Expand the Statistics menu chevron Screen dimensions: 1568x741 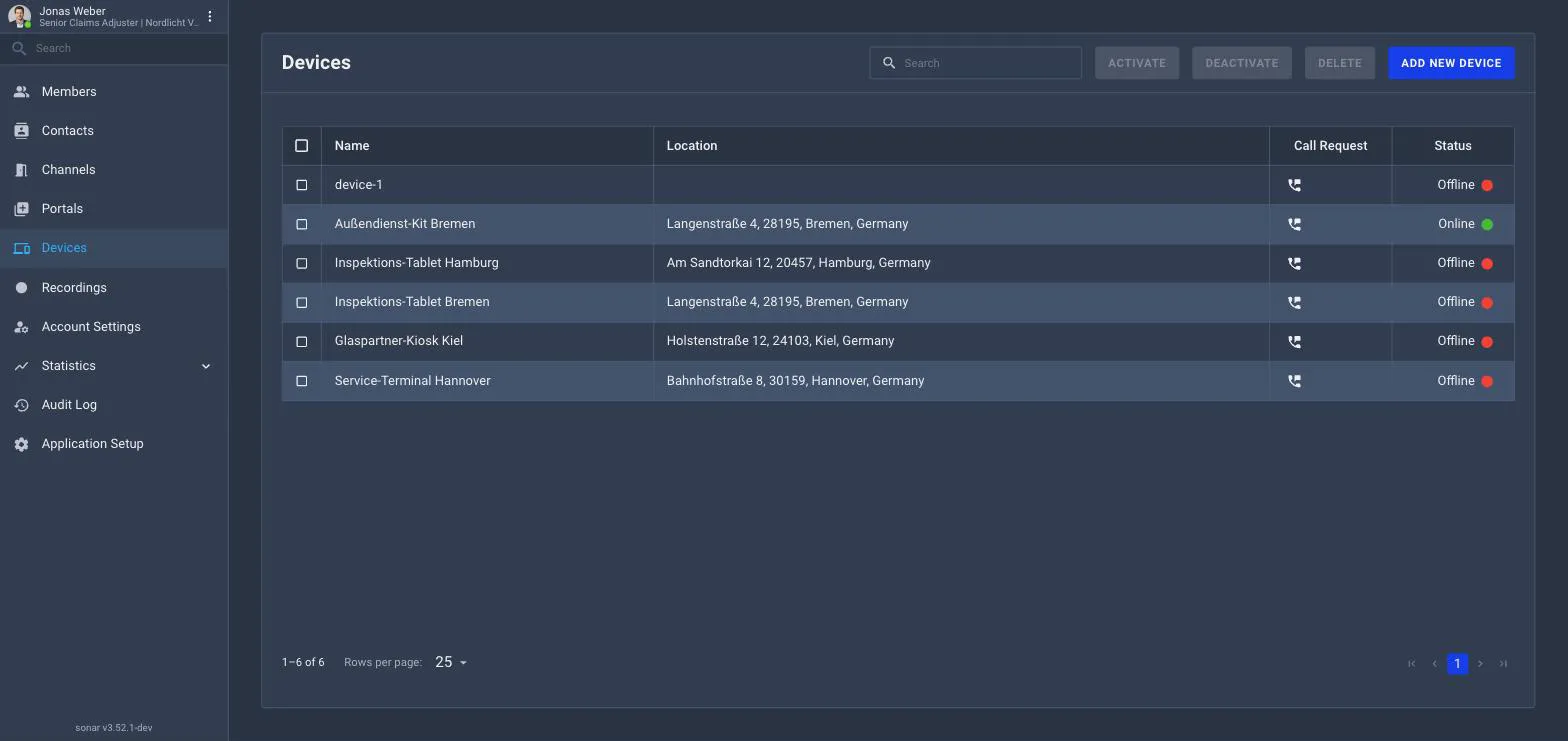pyautogui.click(x=206, y=366)
